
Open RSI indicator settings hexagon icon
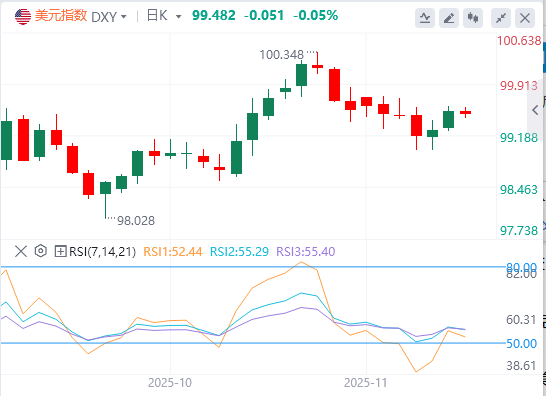pos(41,251)
